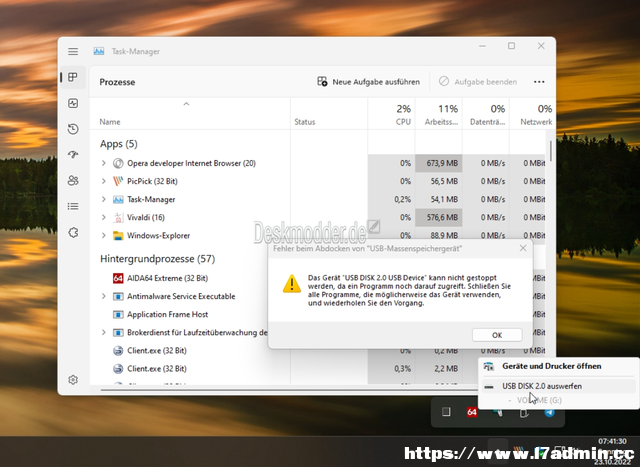Open the users (Benutzer) sidebar icon
Viewport: 640px width, 467px height.
(x=73, y=180)
